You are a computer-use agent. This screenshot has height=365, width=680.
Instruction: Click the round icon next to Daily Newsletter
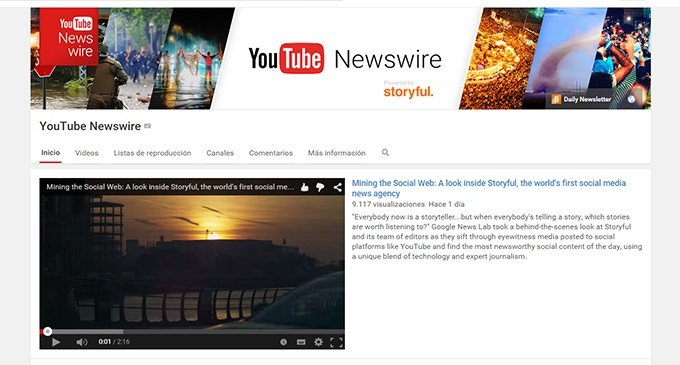[631, 99]
